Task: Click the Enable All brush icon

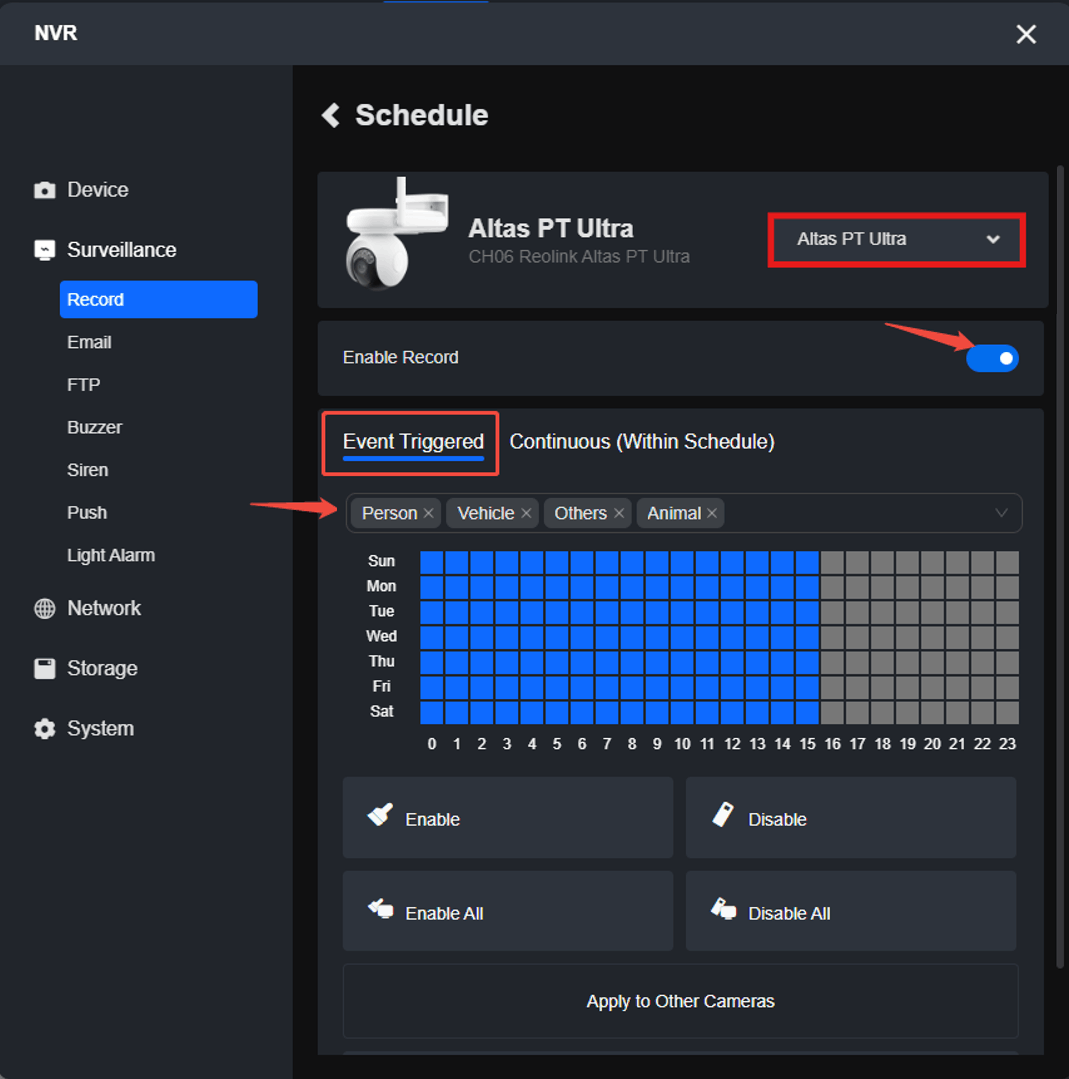Action: [x=381, y=909]
